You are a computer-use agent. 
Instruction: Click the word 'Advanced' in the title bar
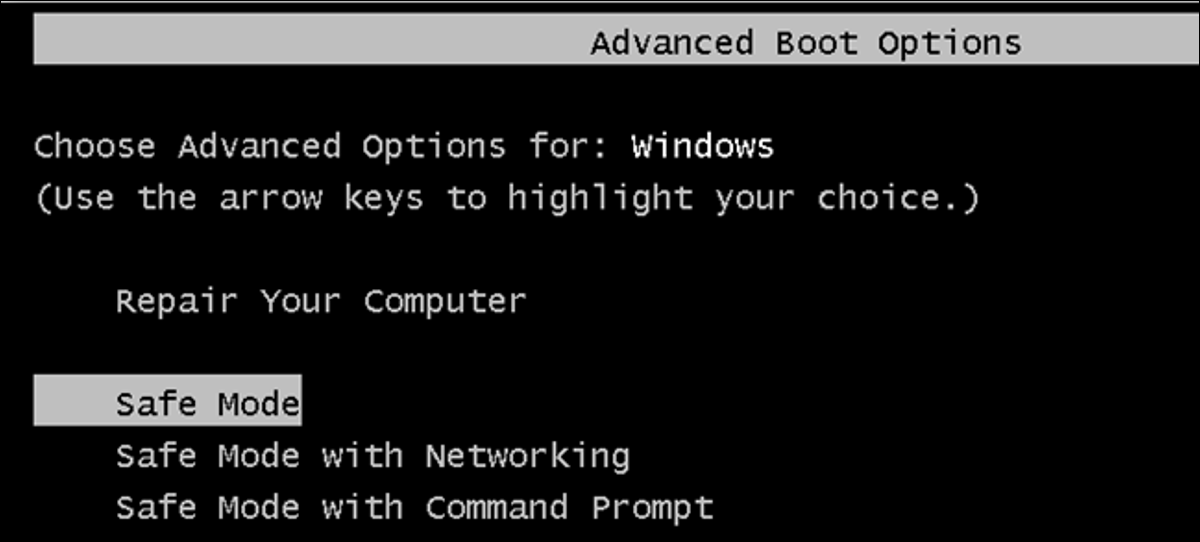tap(671, 43)
